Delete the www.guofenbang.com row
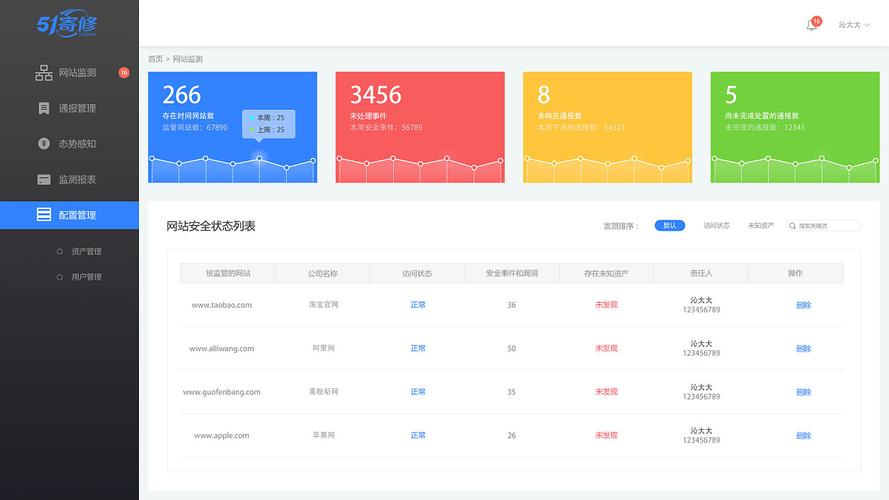The width and height of the screenshot is (889, 500). tap(803, 392)
